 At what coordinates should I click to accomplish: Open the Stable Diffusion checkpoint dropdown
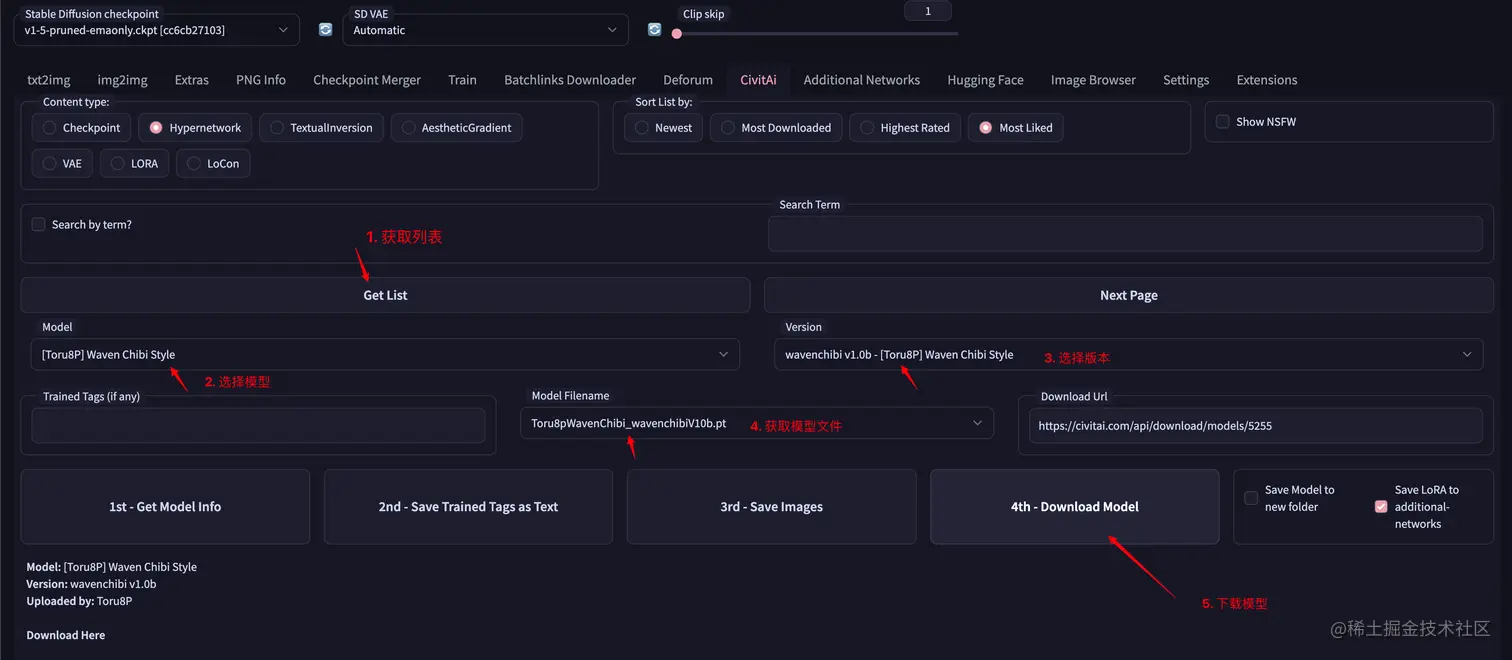[156, 30]
